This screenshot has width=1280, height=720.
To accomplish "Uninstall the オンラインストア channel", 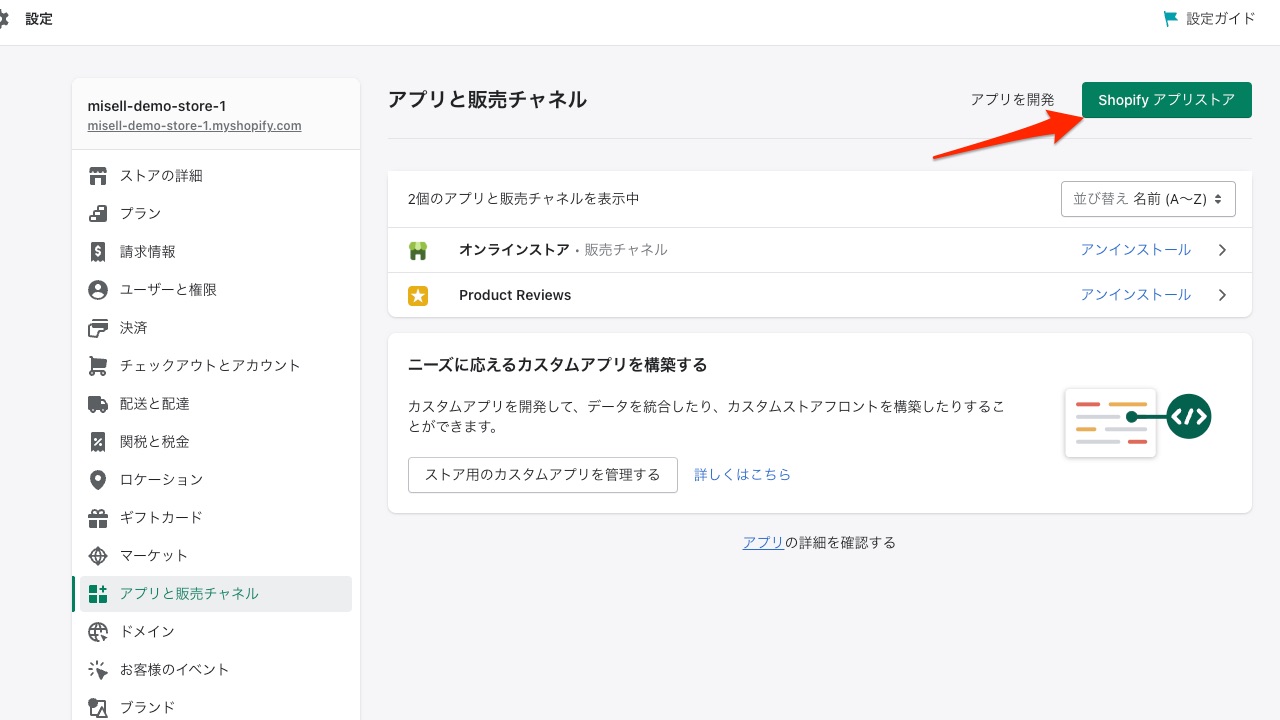I will click(1135, 250).
